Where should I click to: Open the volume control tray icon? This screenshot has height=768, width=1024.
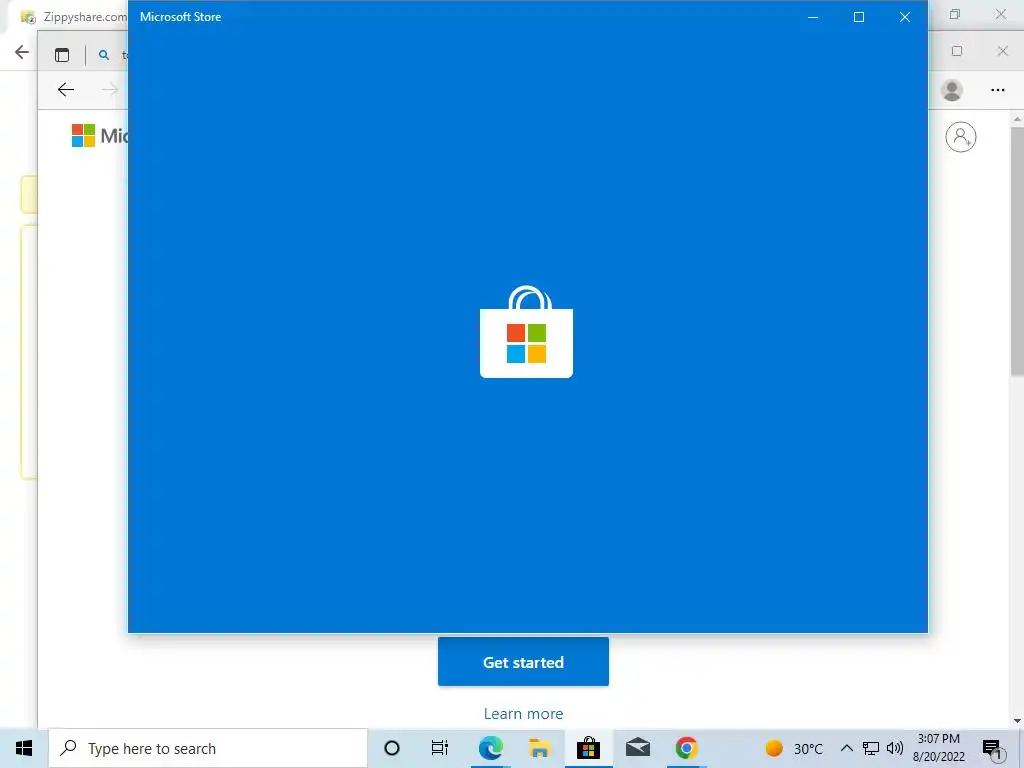(895, 748)
